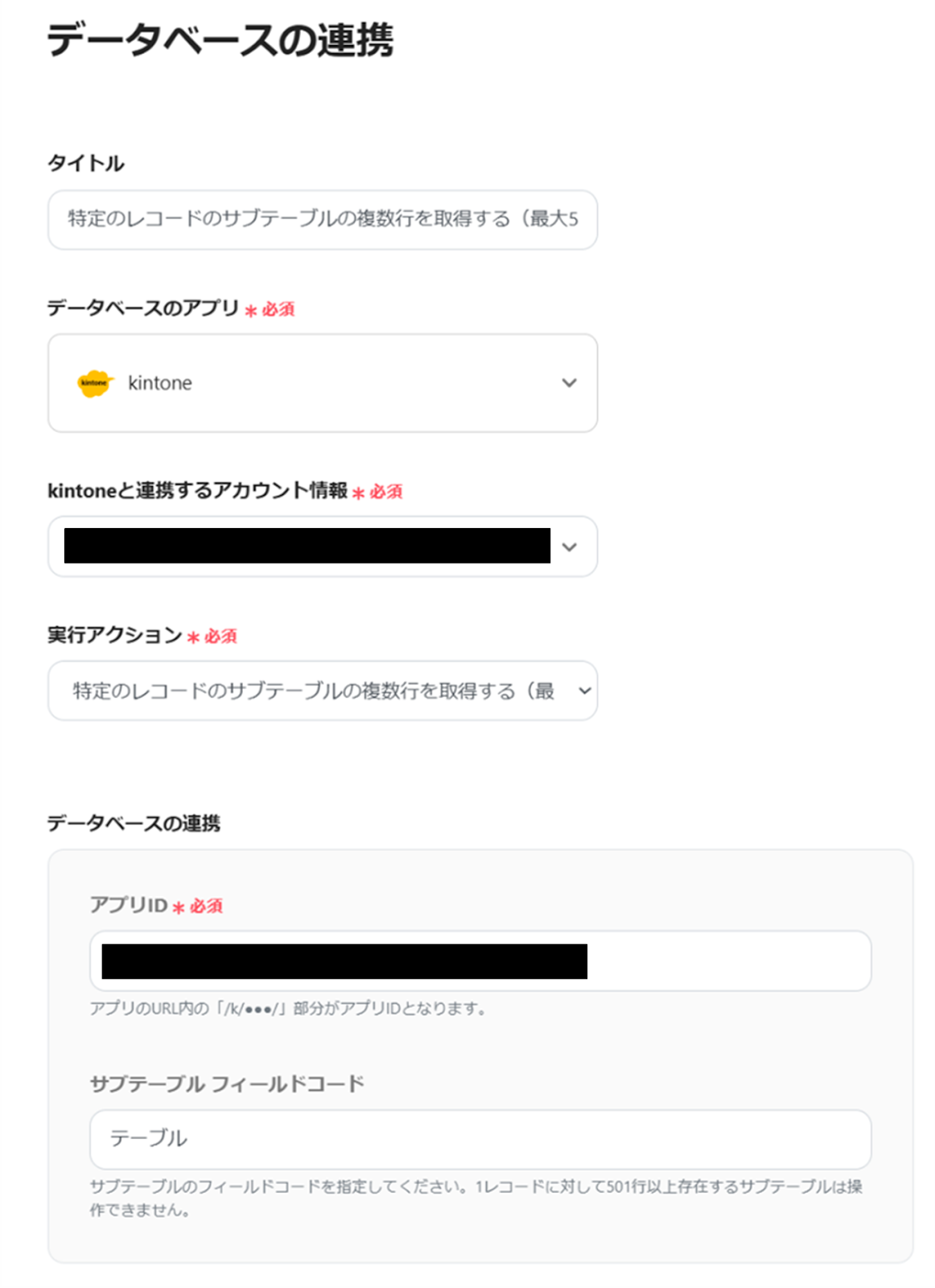Click the アプリID label text
This screenshot has height=1288, width=935.
(128, 906)
